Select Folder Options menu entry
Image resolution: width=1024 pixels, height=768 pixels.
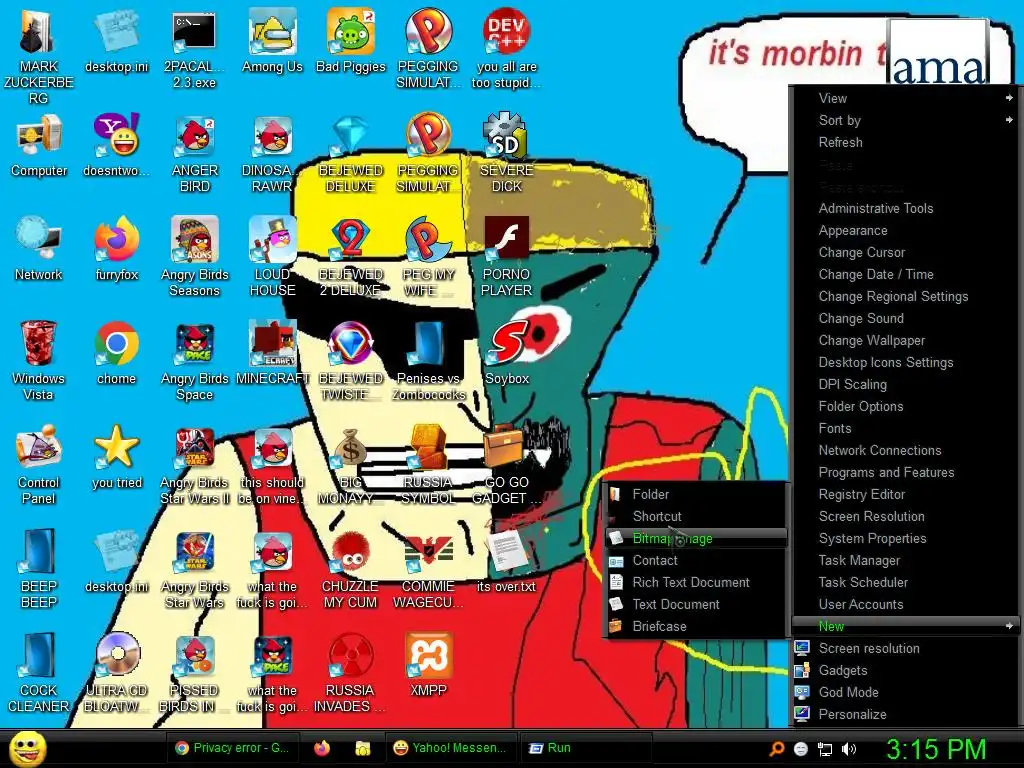[904, 406]
